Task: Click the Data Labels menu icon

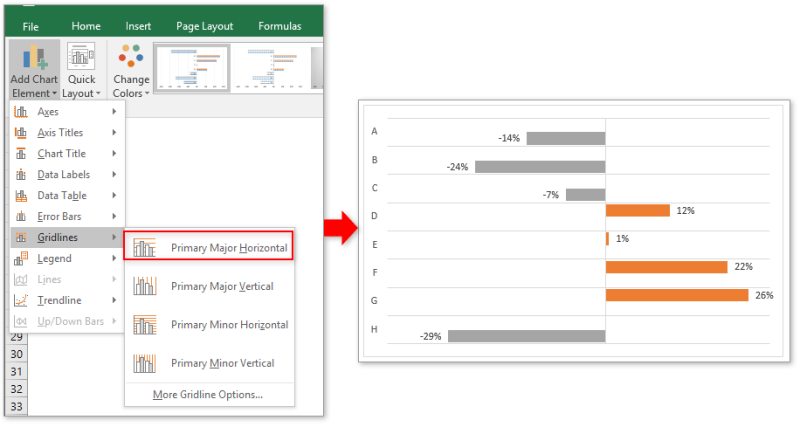Action: pyautogui.click(x=21, y=174)
